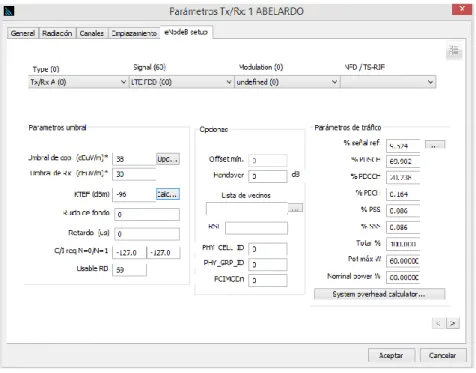Open the System overhead calculator
This screenshot has height=373, width=476.
[379, 294]
